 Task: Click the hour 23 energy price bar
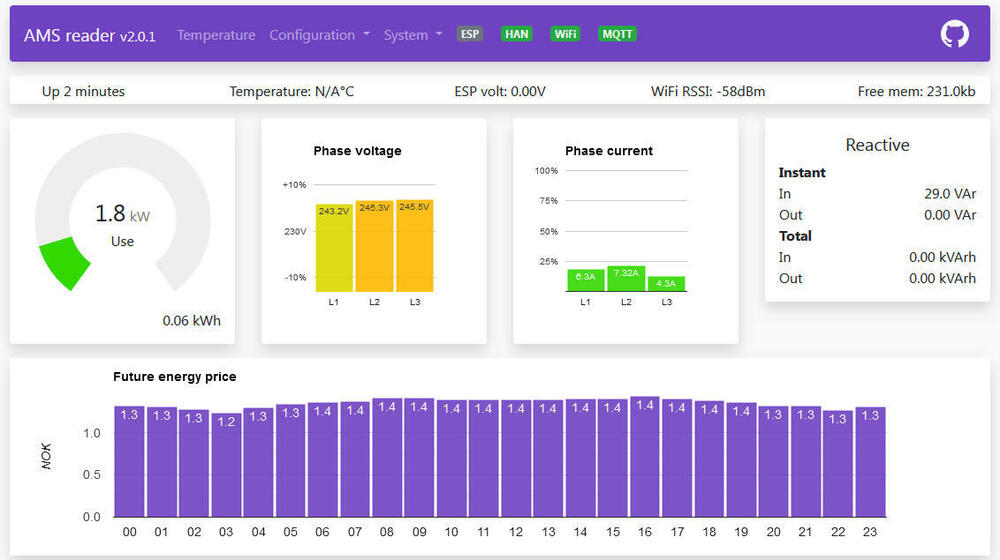[x=870, y=465]
